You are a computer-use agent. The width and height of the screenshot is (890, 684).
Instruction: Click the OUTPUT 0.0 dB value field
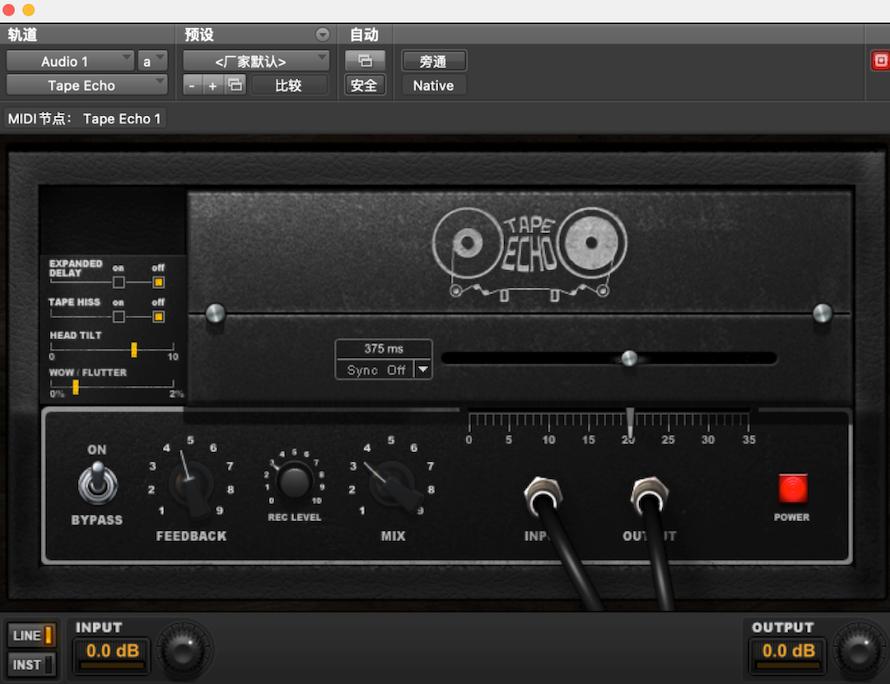tap(788, 651)
